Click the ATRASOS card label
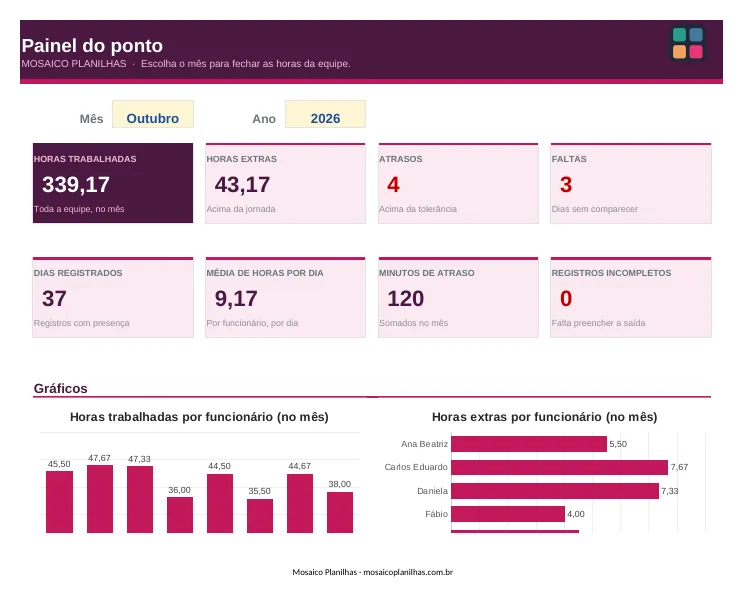743x597 pixels. point(400,159)
